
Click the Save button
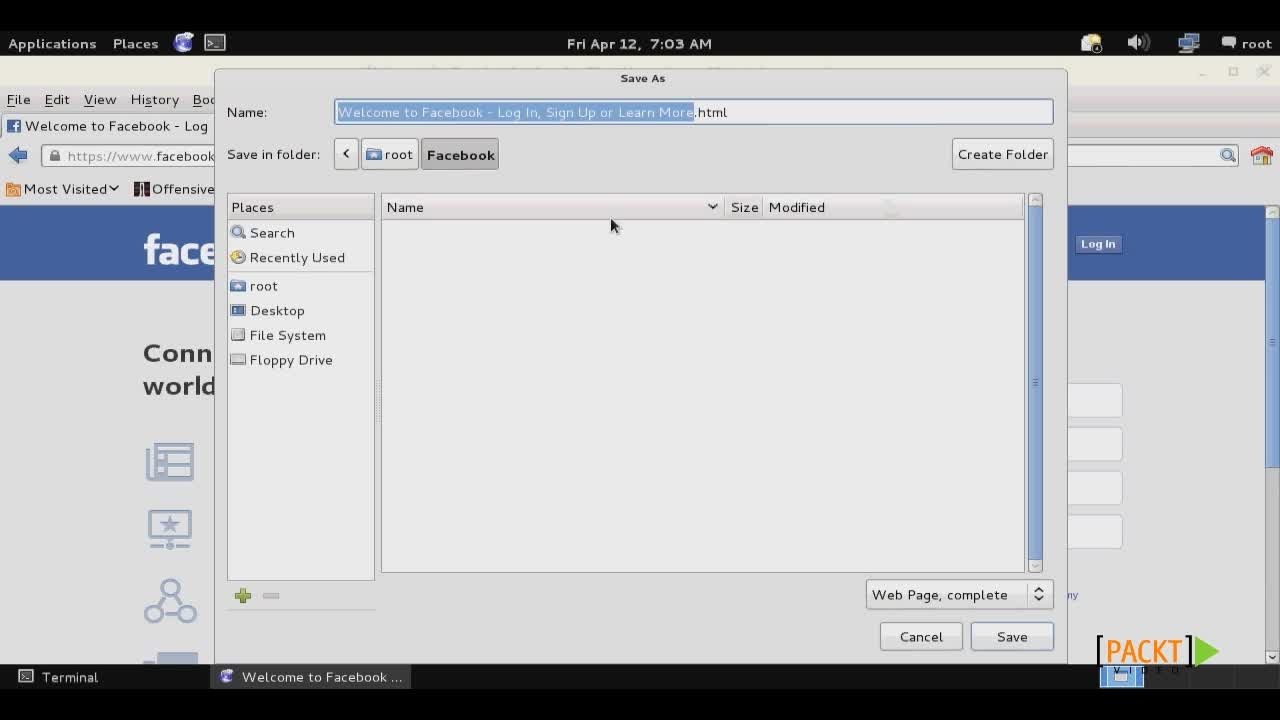[x=1012, y=636]
